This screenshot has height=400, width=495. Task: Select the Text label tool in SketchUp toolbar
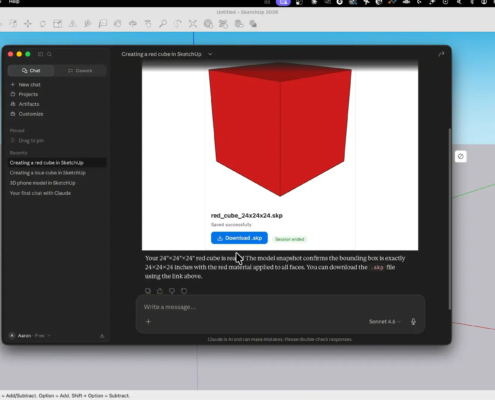click(103, 24)
